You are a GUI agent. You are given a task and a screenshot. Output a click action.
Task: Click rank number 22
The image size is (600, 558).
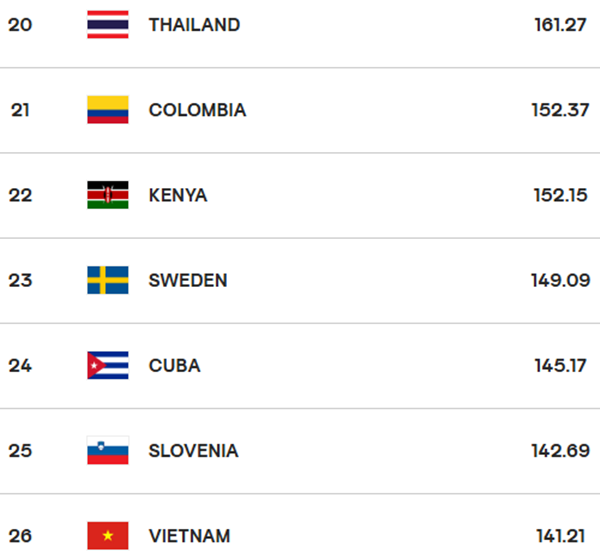pos(20,195)
